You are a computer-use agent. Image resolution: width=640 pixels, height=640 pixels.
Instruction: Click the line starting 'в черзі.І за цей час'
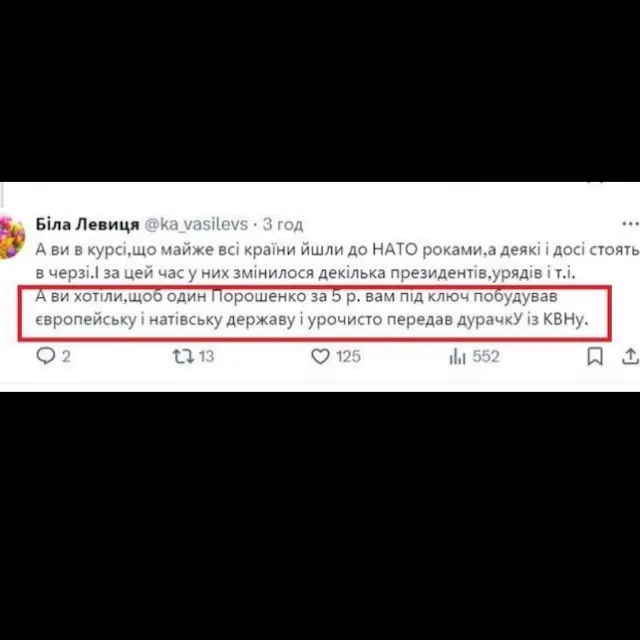pos(305,273)
